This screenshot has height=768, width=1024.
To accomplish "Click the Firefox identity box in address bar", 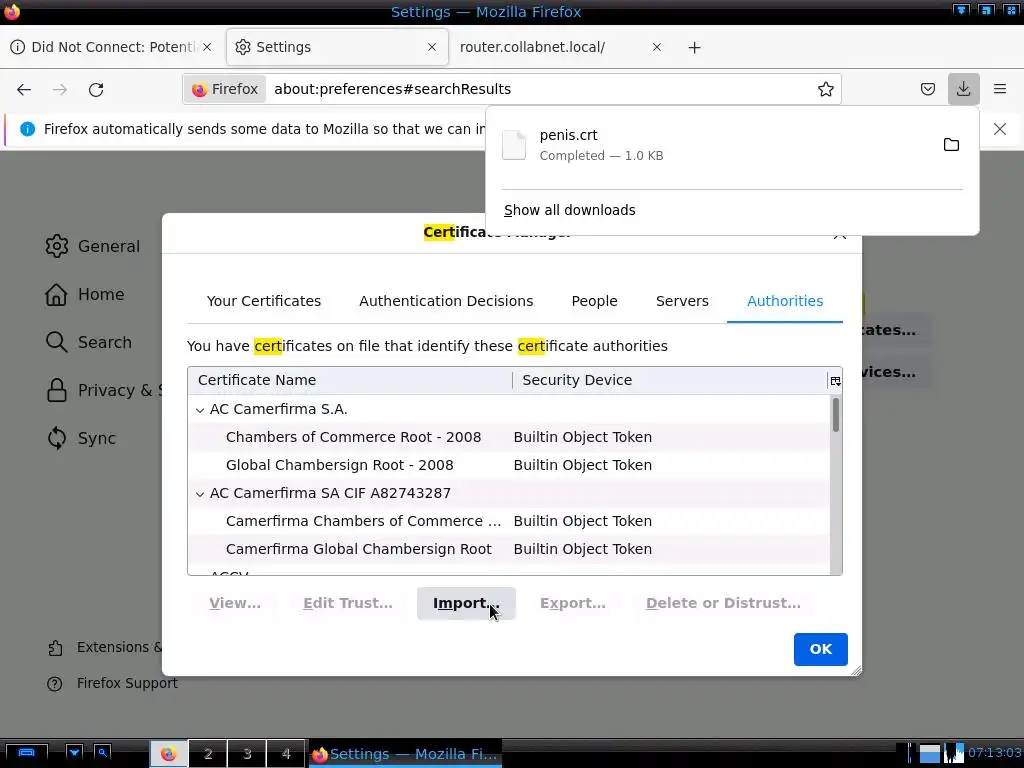I will [225, 89].
